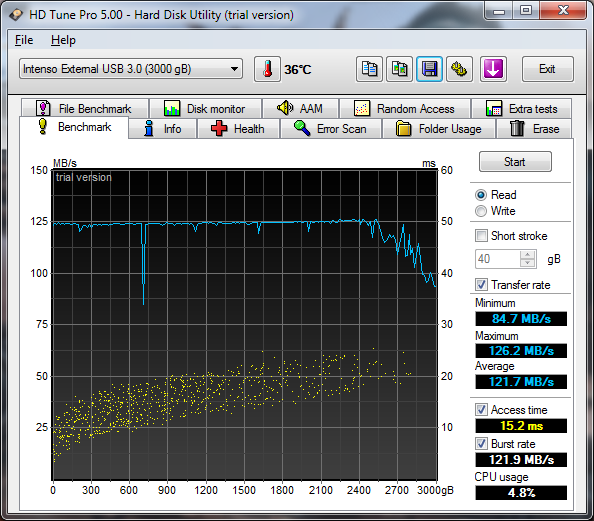Enable the Short stroke checkbox
This screenshot has width=594, height=521.
click(x=481, y=236)
